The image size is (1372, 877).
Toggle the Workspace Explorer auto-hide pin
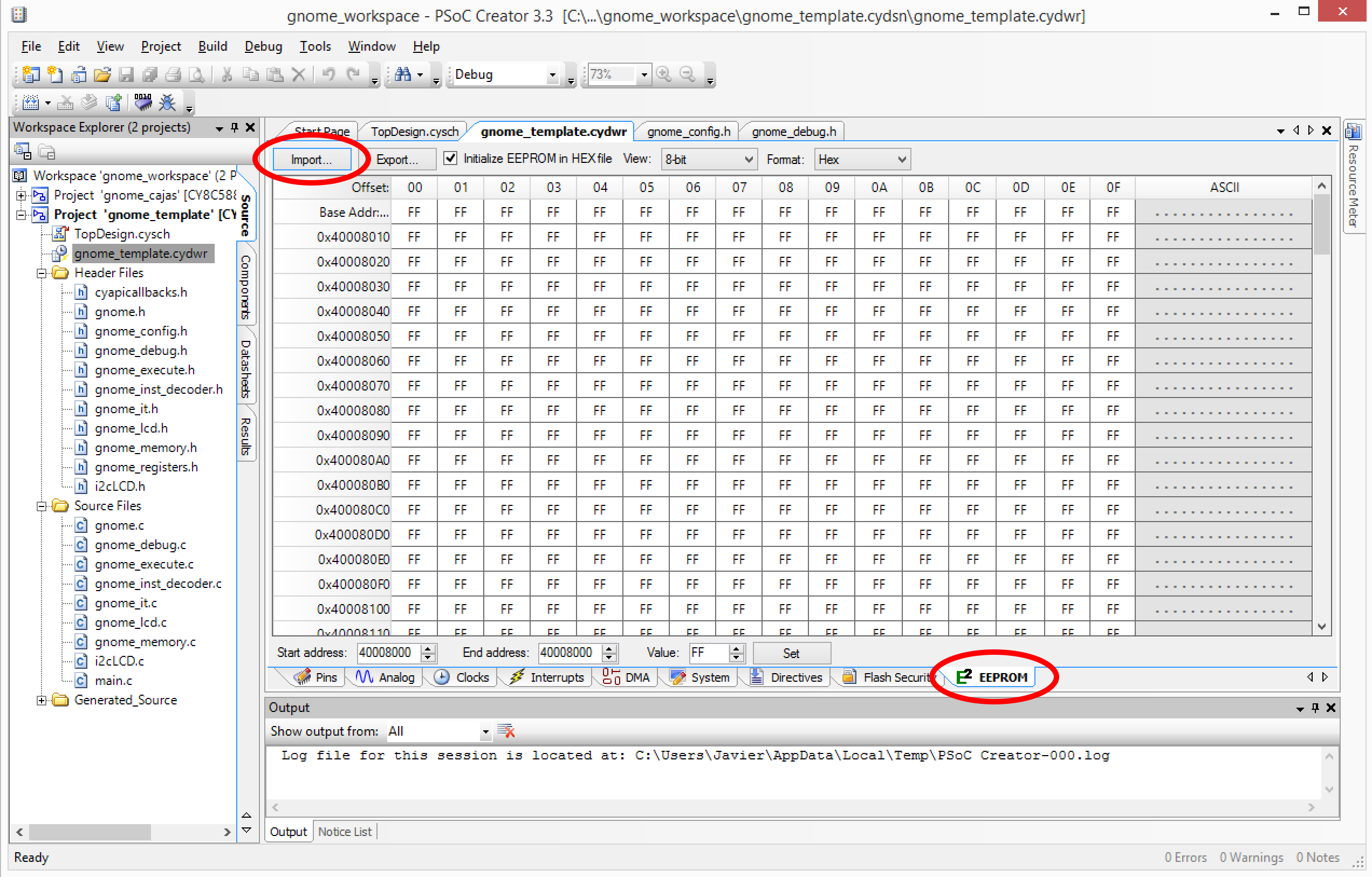(234, 127)
